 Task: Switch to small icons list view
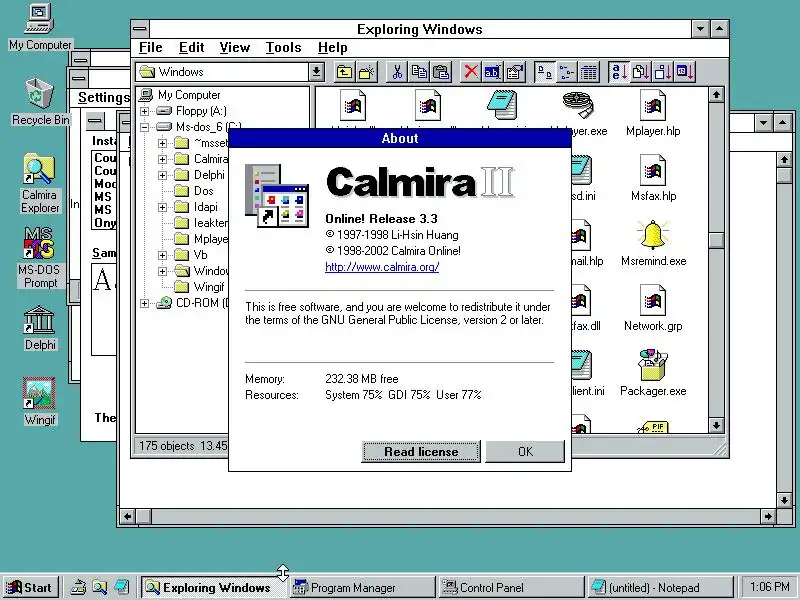click(566, 72)
